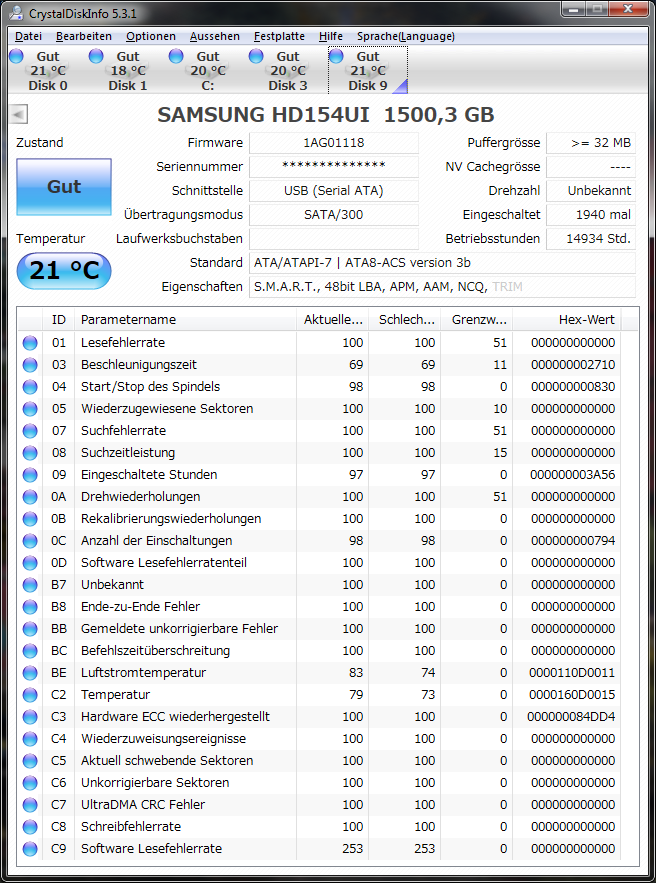Click status orb for Befehlszeitüberschreitung row
The image size is (656, 883).
(x=30, y=650)
